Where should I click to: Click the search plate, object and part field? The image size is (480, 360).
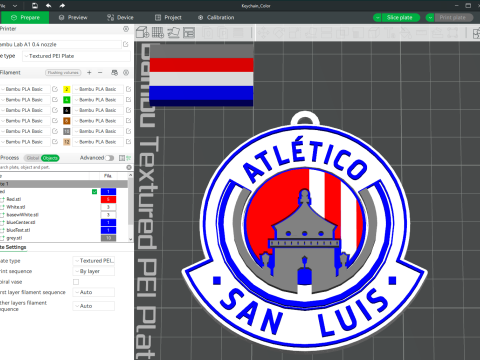(62, 167)
